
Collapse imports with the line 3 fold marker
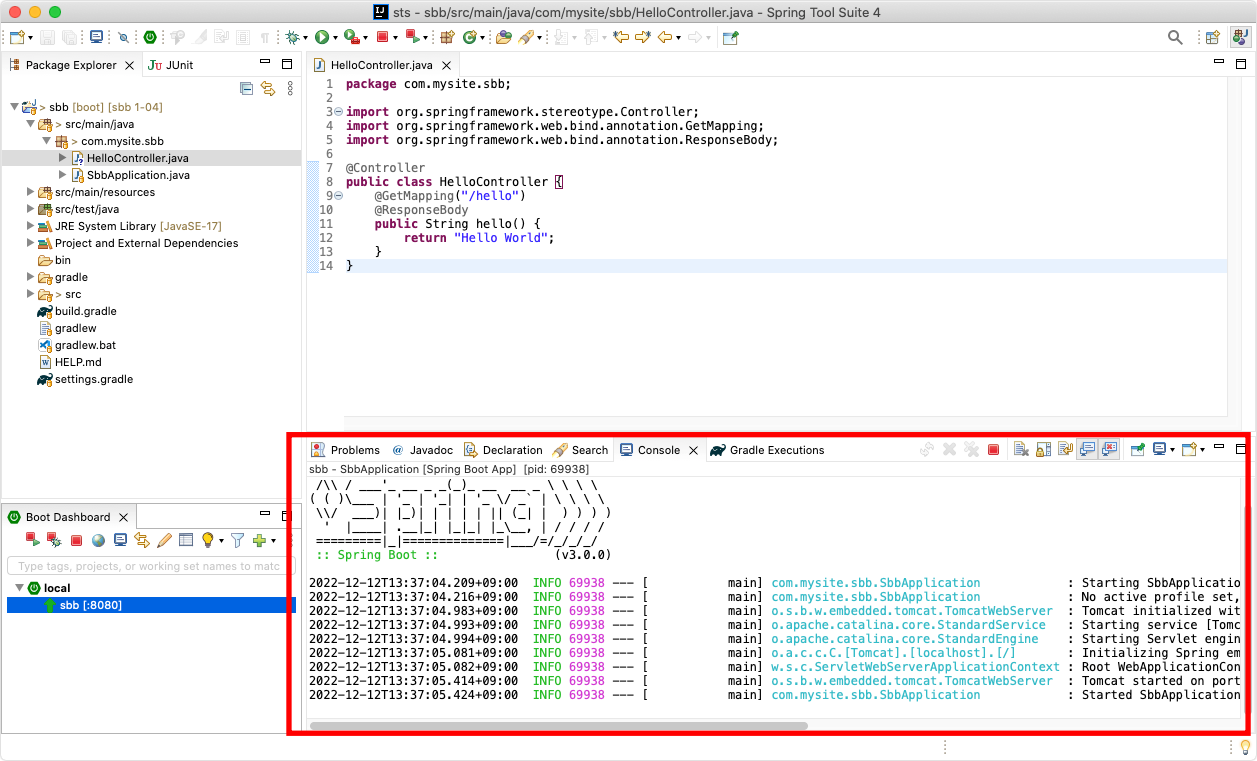point(337,112)
